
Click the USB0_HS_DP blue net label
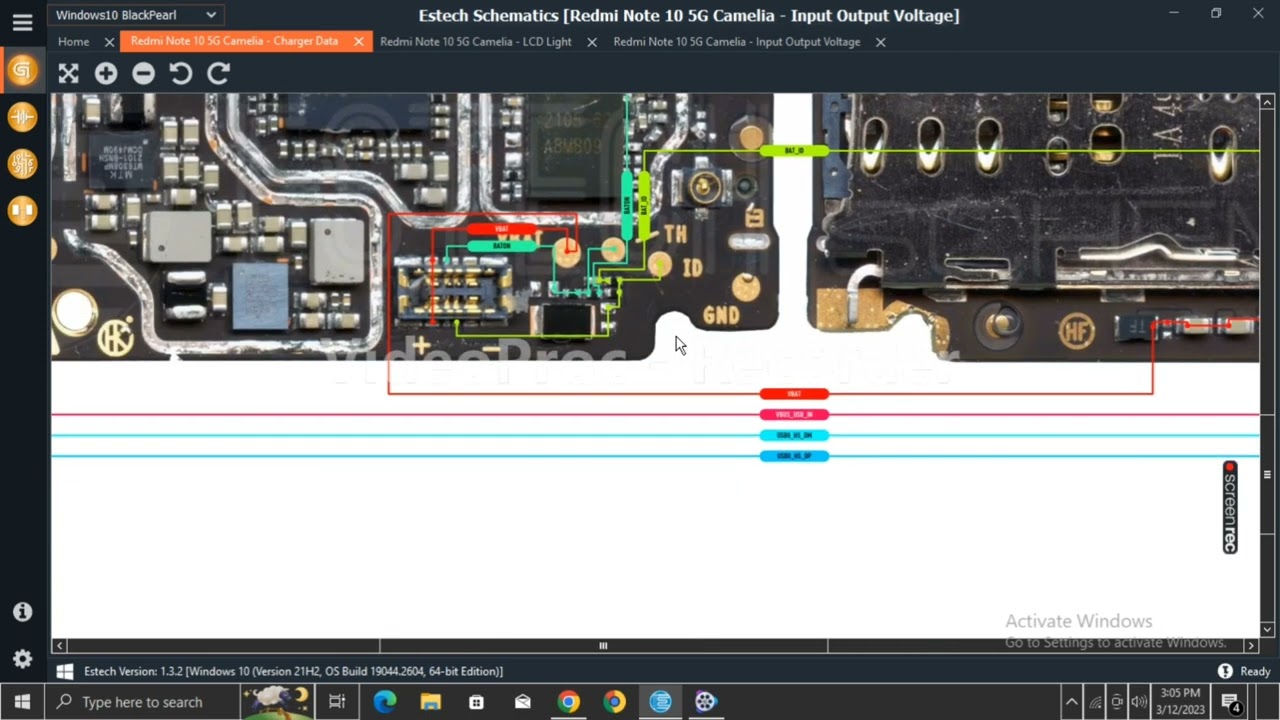[794, 456]
